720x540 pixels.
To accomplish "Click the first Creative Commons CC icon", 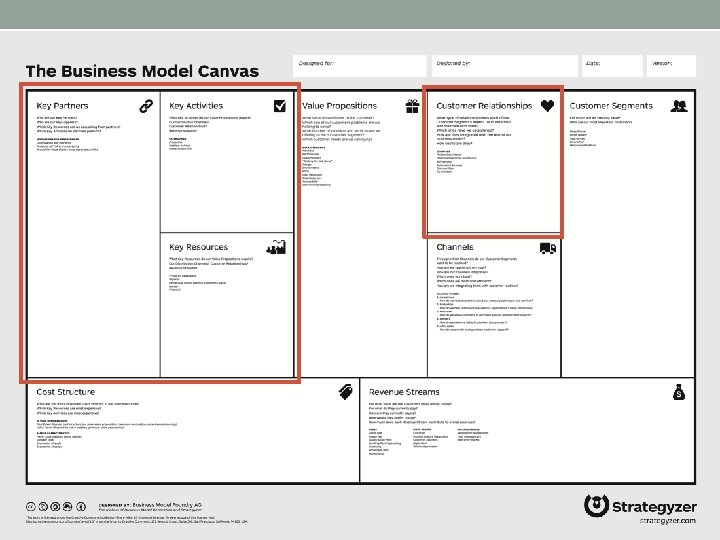I will pos(31,506).
